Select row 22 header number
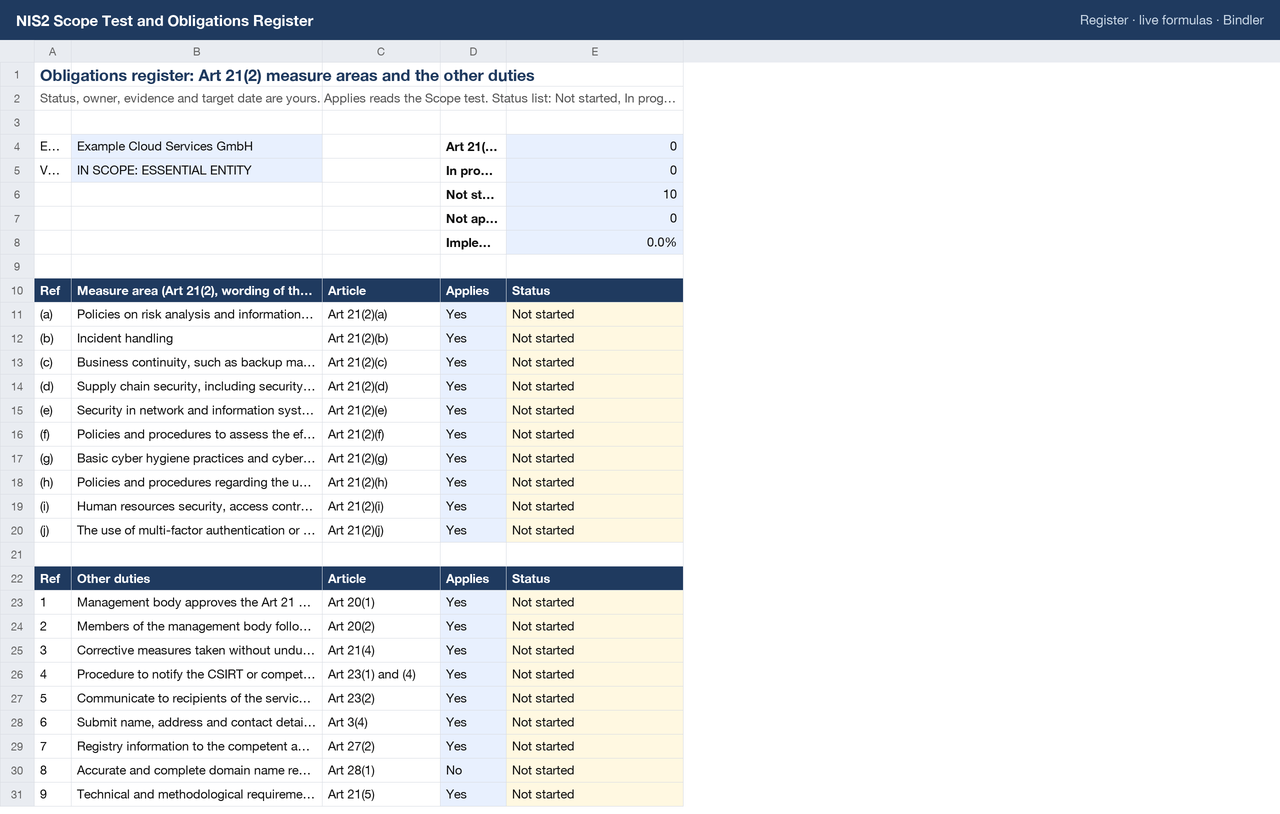 (17, 579)
